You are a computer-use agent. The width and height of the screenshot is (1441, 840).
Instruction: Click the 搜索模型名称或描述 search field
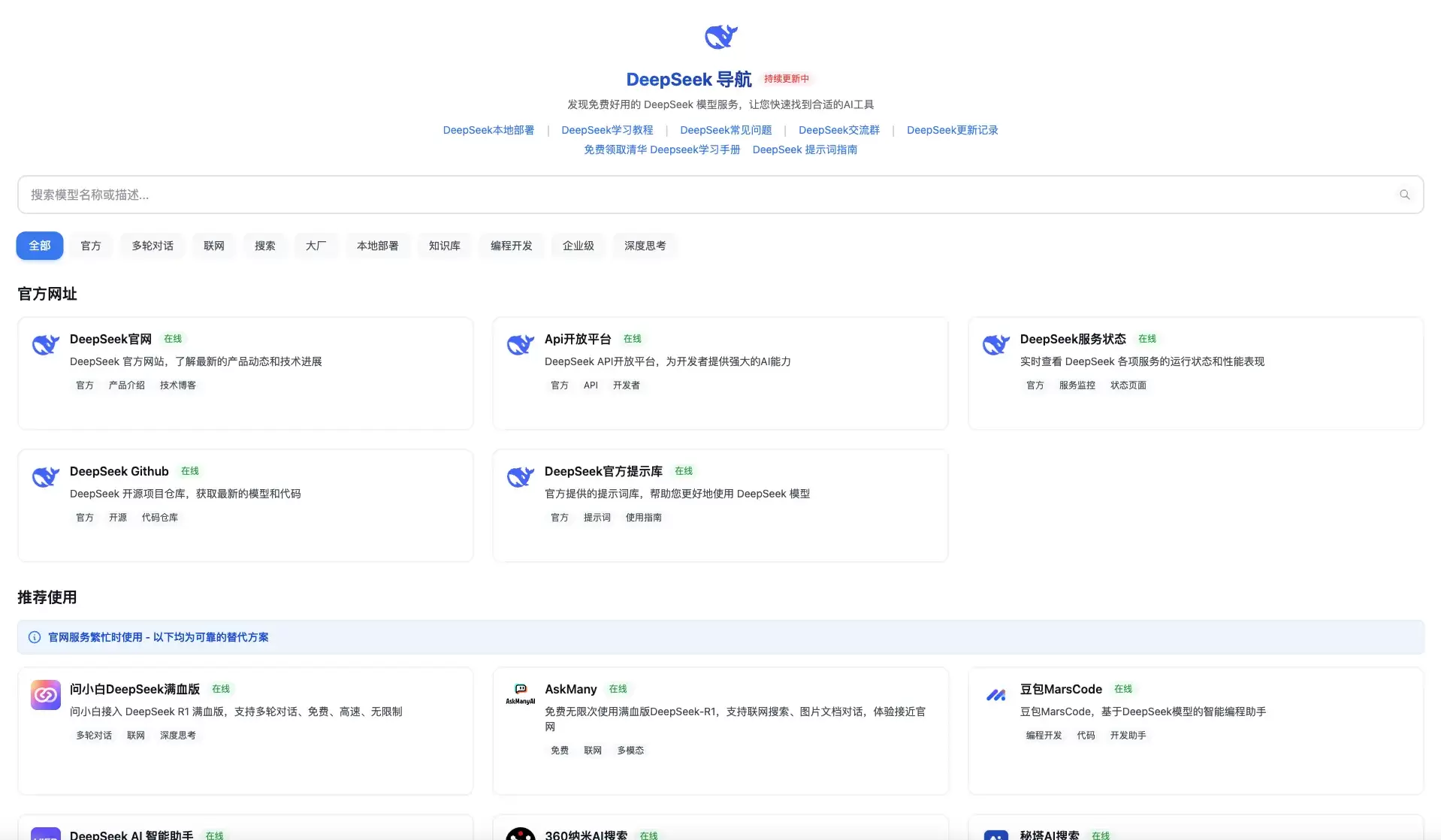coord(720,195)
